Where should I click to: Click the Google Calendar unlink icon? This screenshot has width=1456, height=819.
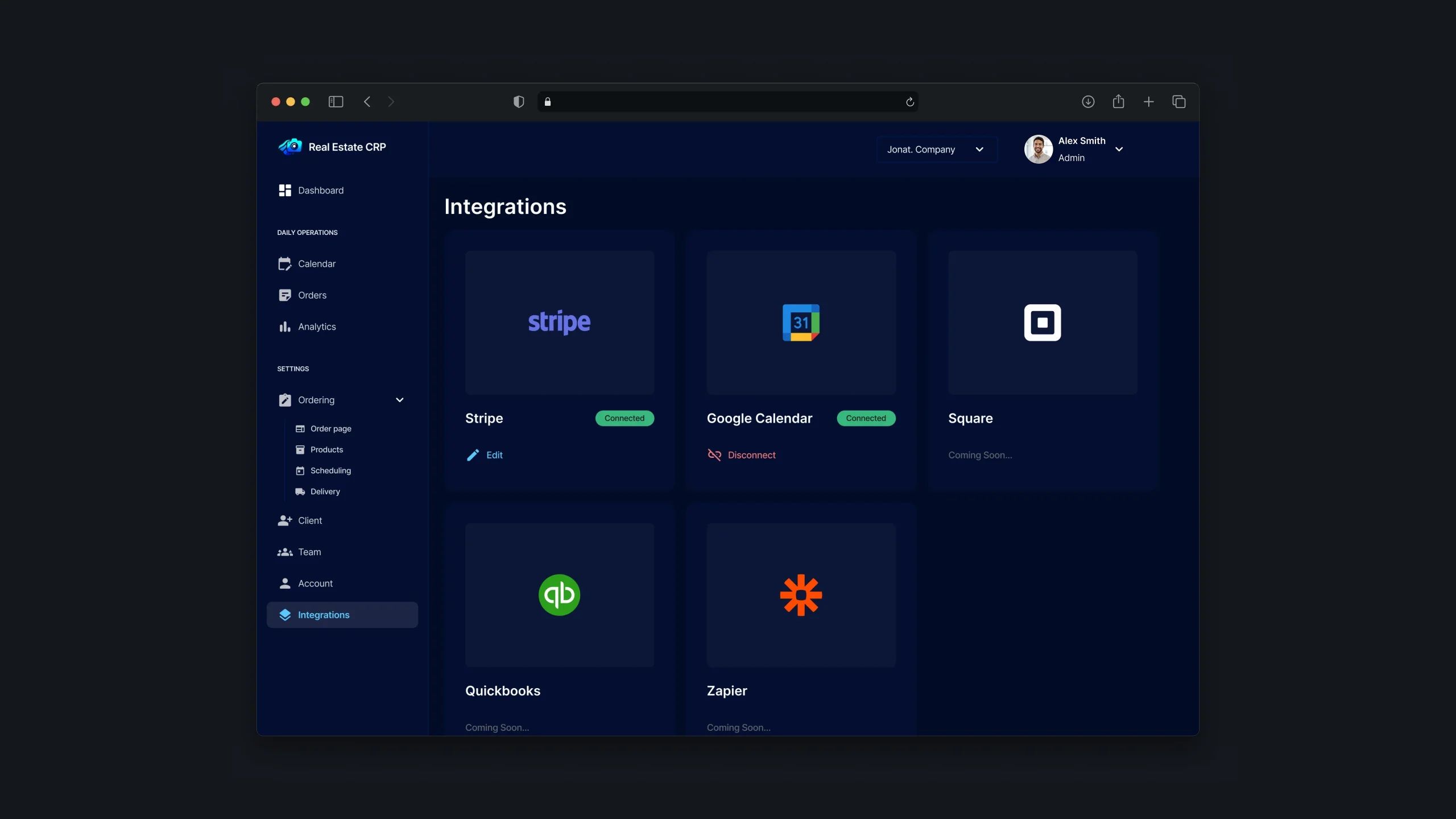(x=714, y=455)
